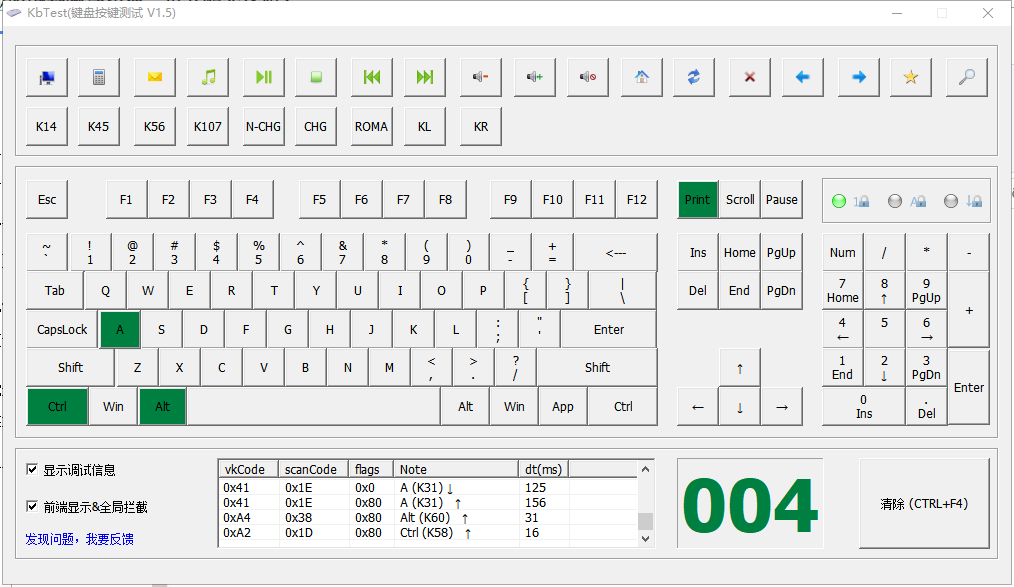Click the green left Alt key
1014x587 pixels.
(162, 407)
